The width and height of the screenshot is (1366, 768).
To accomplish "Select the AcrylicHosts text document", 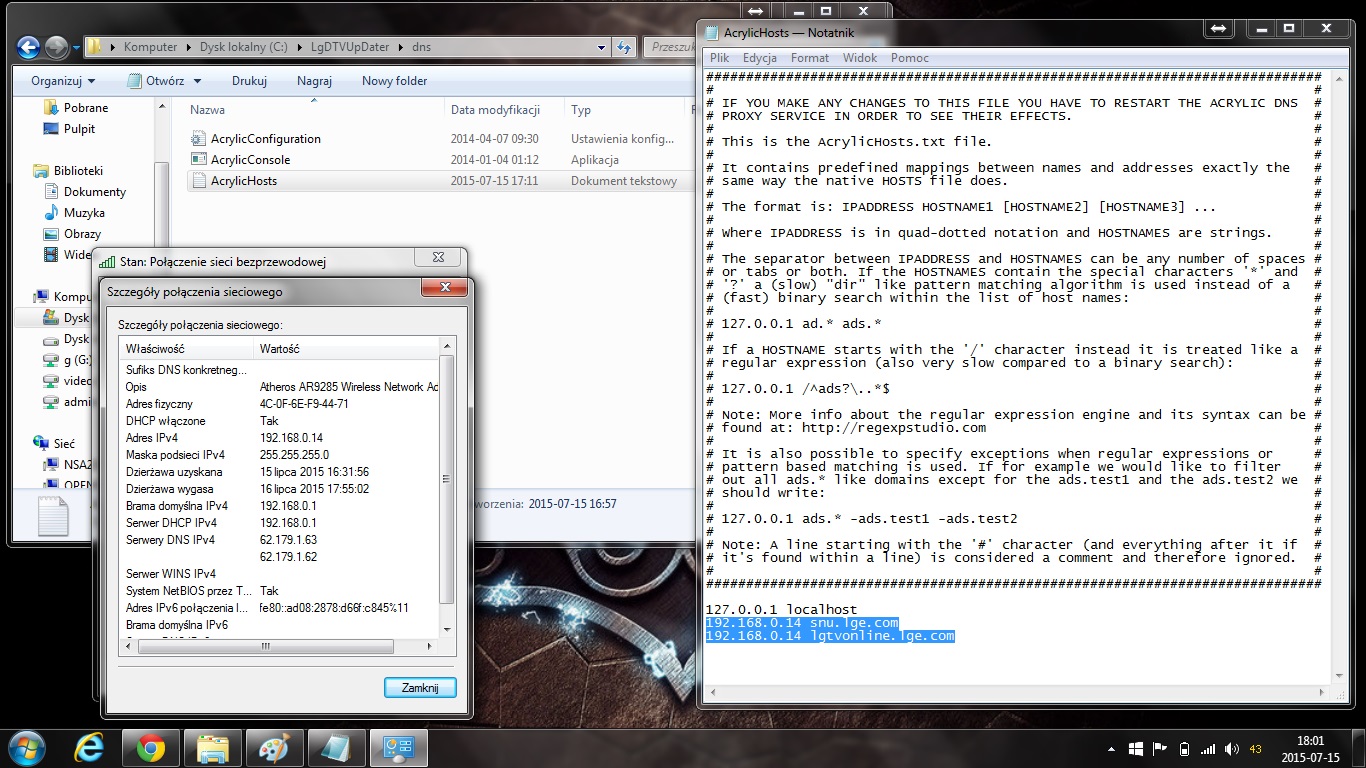I will 243,181.
